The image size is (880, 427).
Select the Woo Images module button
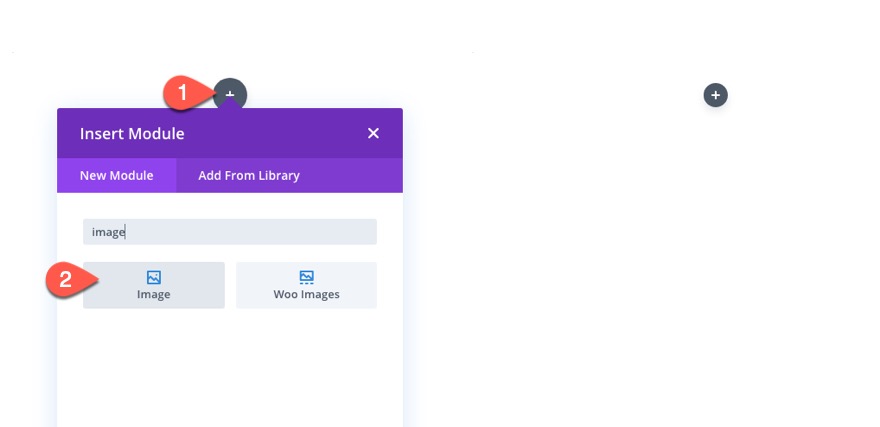[306, 285]
